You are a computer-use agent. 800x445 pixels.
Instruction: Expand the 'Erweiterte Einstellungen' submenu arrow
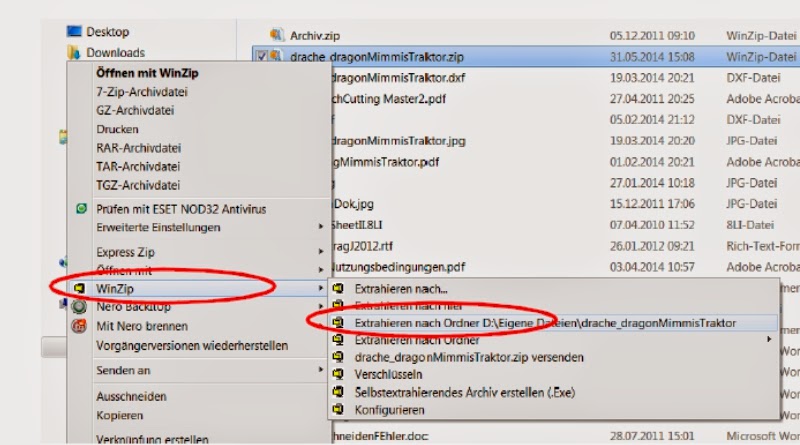click(320, 227)
